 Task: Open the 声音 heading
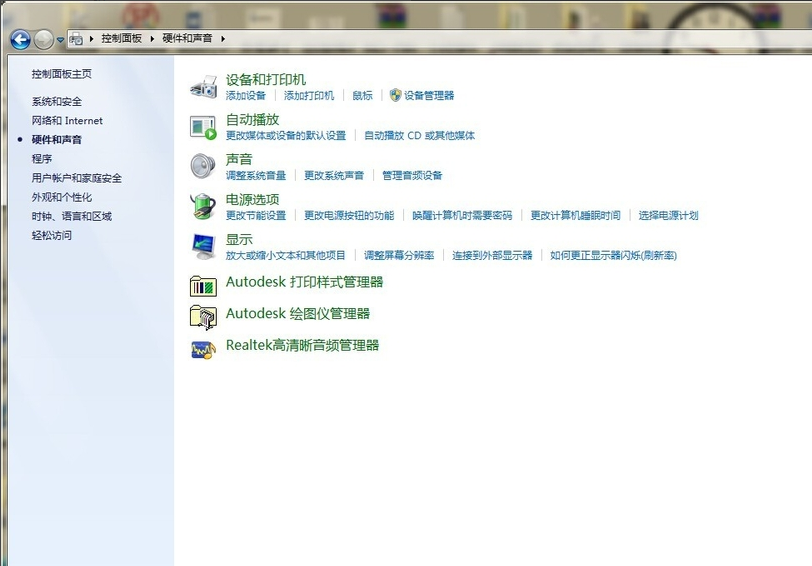point(239,159)
